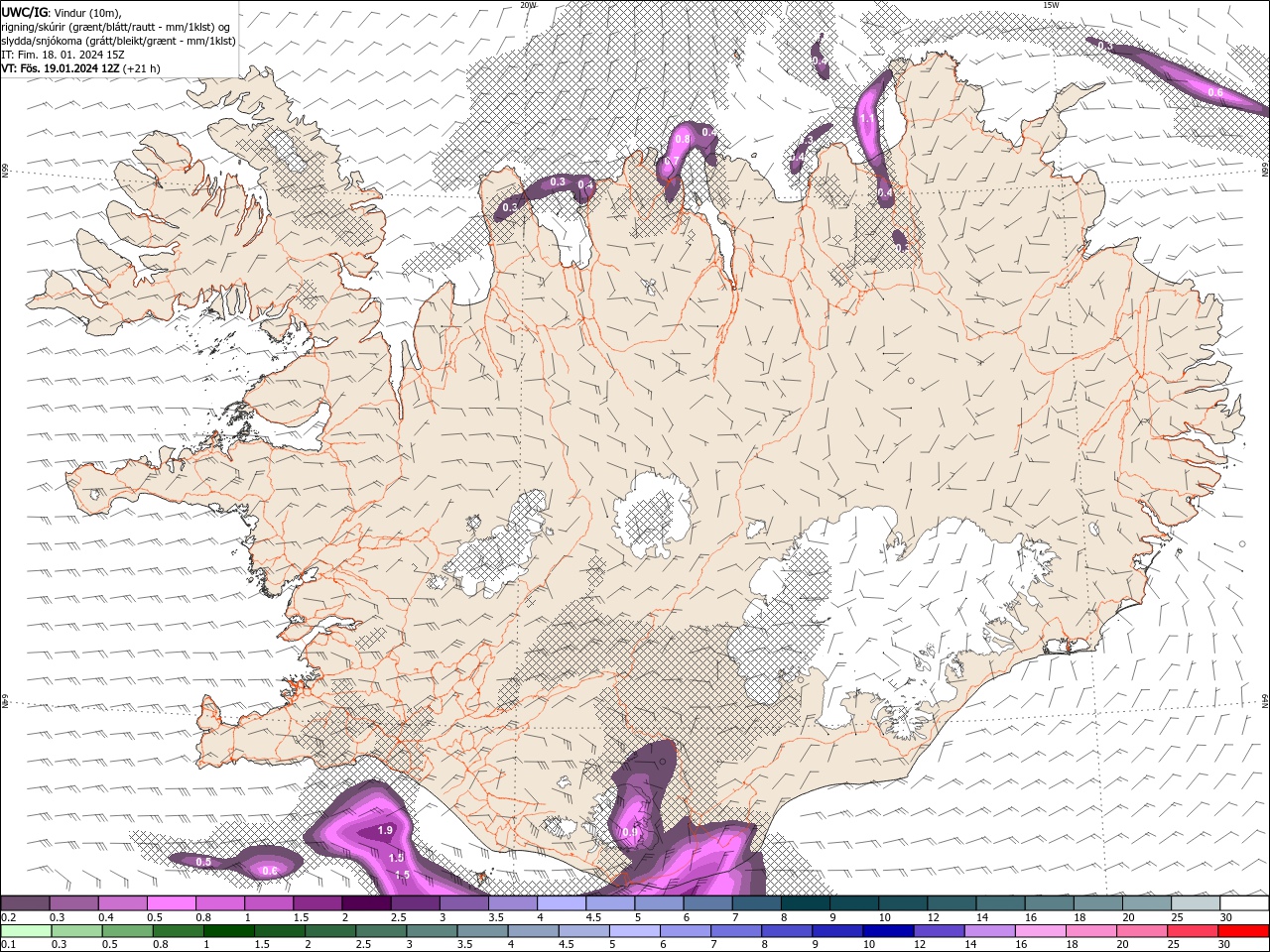Pick the upper legend swatch starting at 4
1270x952 pixels.
pyautogui.click(x=562, y=903)
